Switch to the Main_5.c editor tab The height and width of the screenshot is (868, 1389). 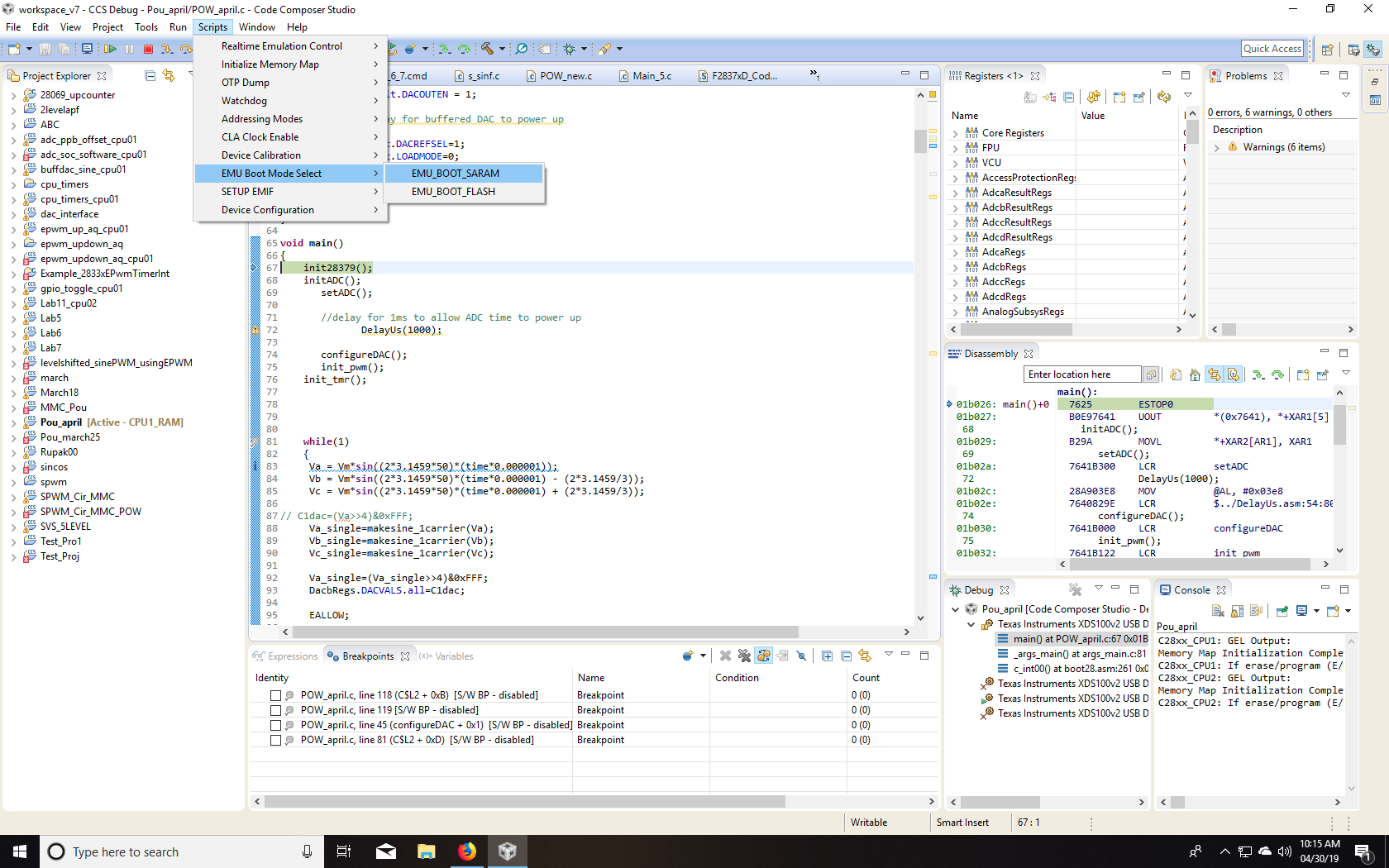click(x=652, y=76)
